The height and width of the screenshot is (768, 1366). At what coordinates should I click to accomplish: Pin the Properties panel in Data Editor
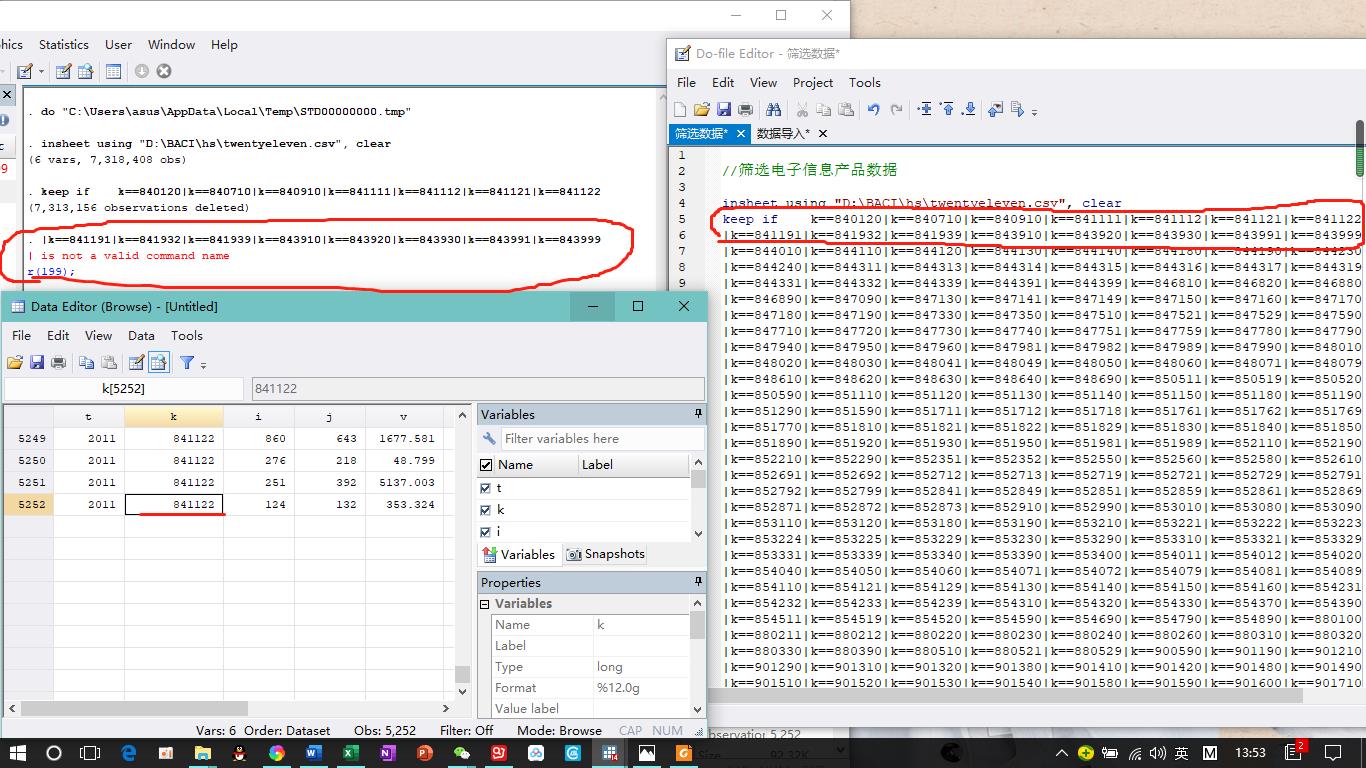point(698,582)
